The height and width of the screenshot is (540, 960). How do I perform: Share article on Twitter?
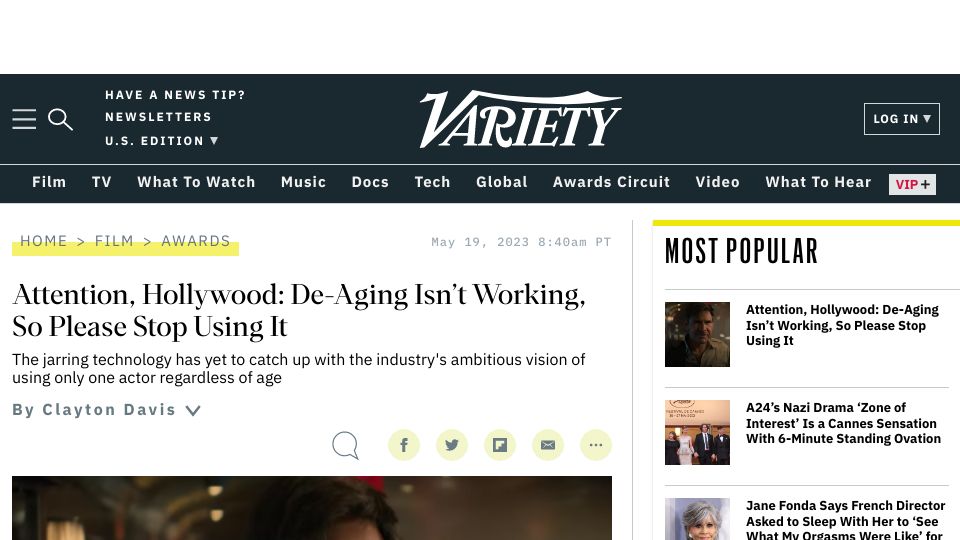pos(452,445)
